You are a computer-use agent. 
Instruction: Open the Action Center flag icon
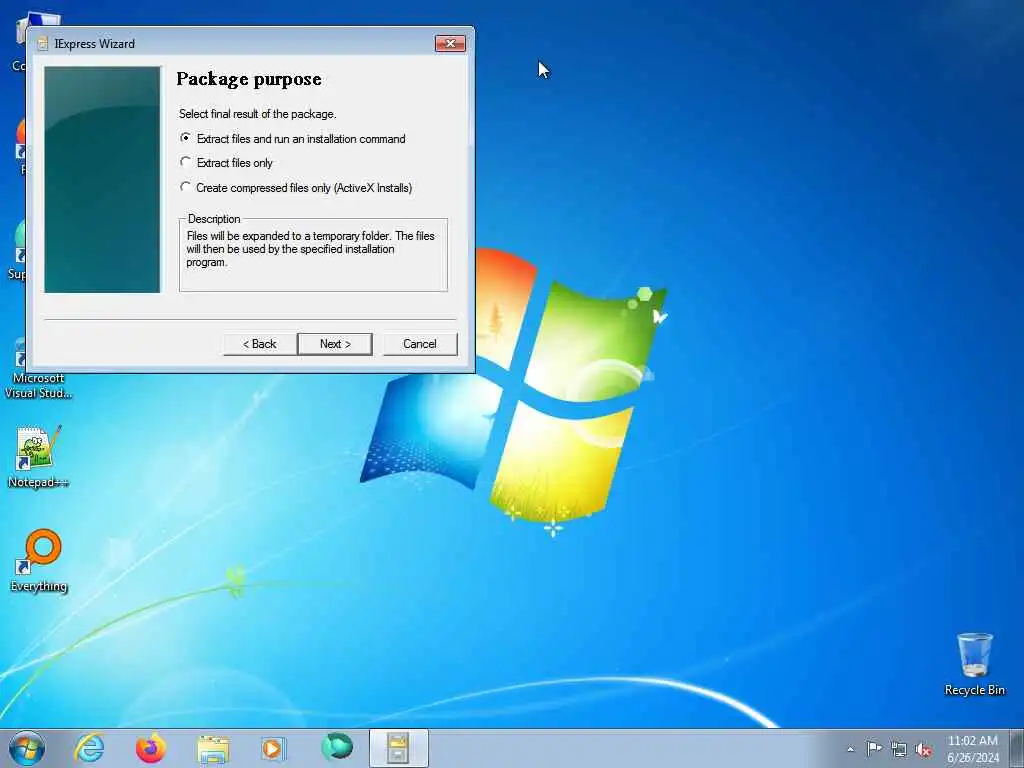[874, 748]
